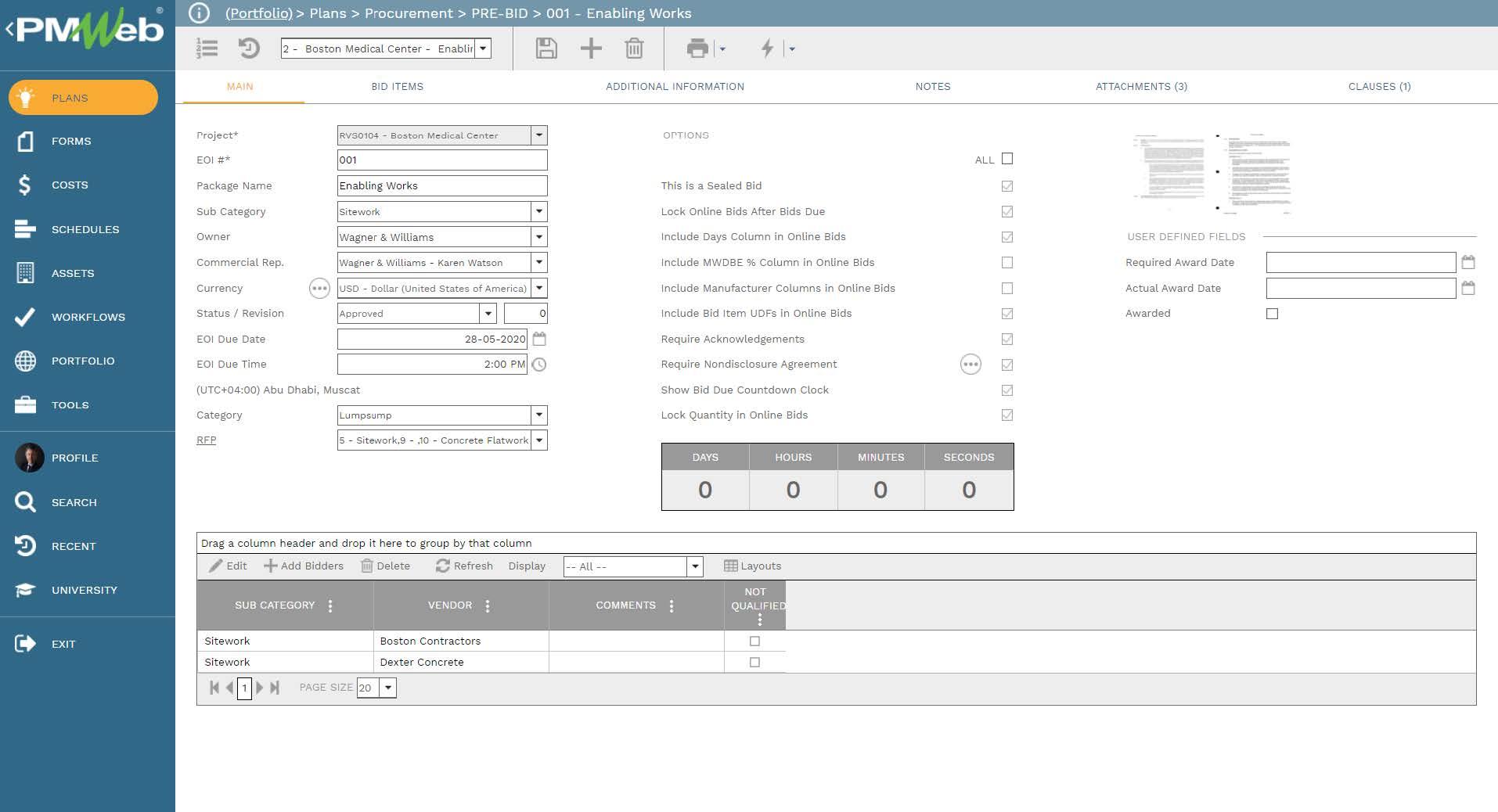Go to Schedules in sidebar
The height and width of the screenshot is (812, 1498).
click(x=85, y=229)
